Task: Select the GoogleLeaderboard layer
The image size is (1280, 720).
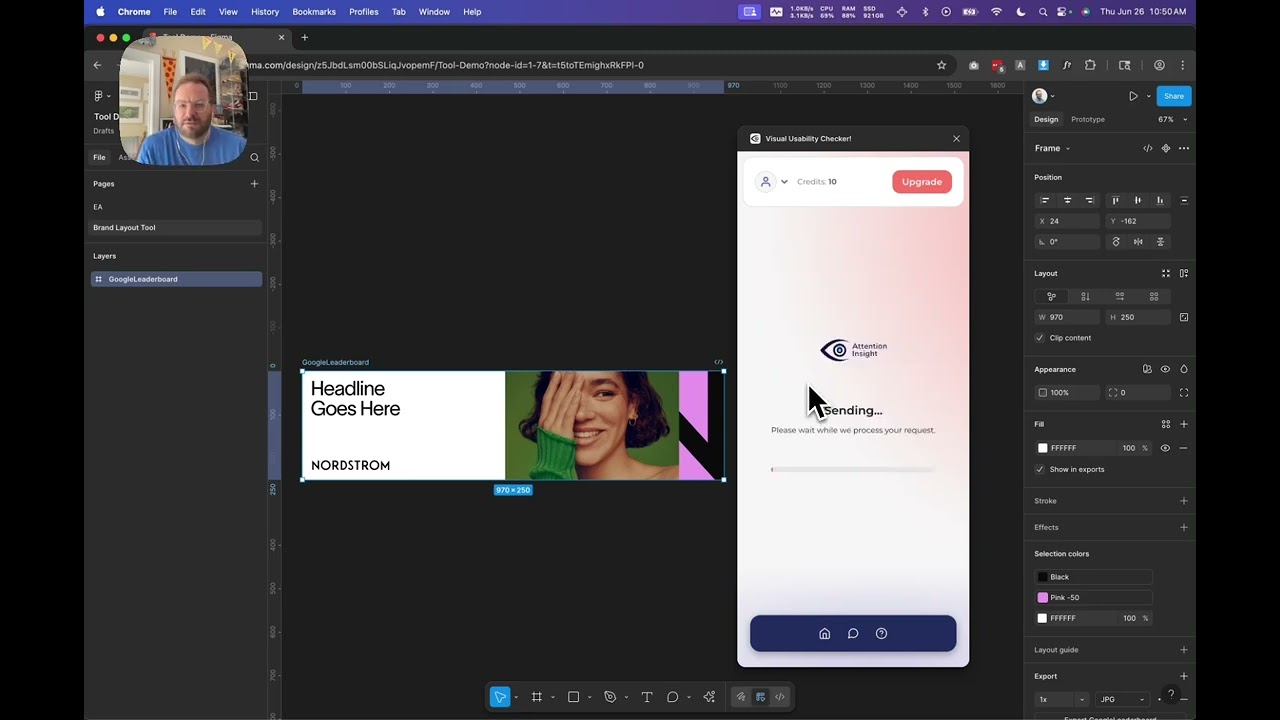Action: [x=176, y=279]
